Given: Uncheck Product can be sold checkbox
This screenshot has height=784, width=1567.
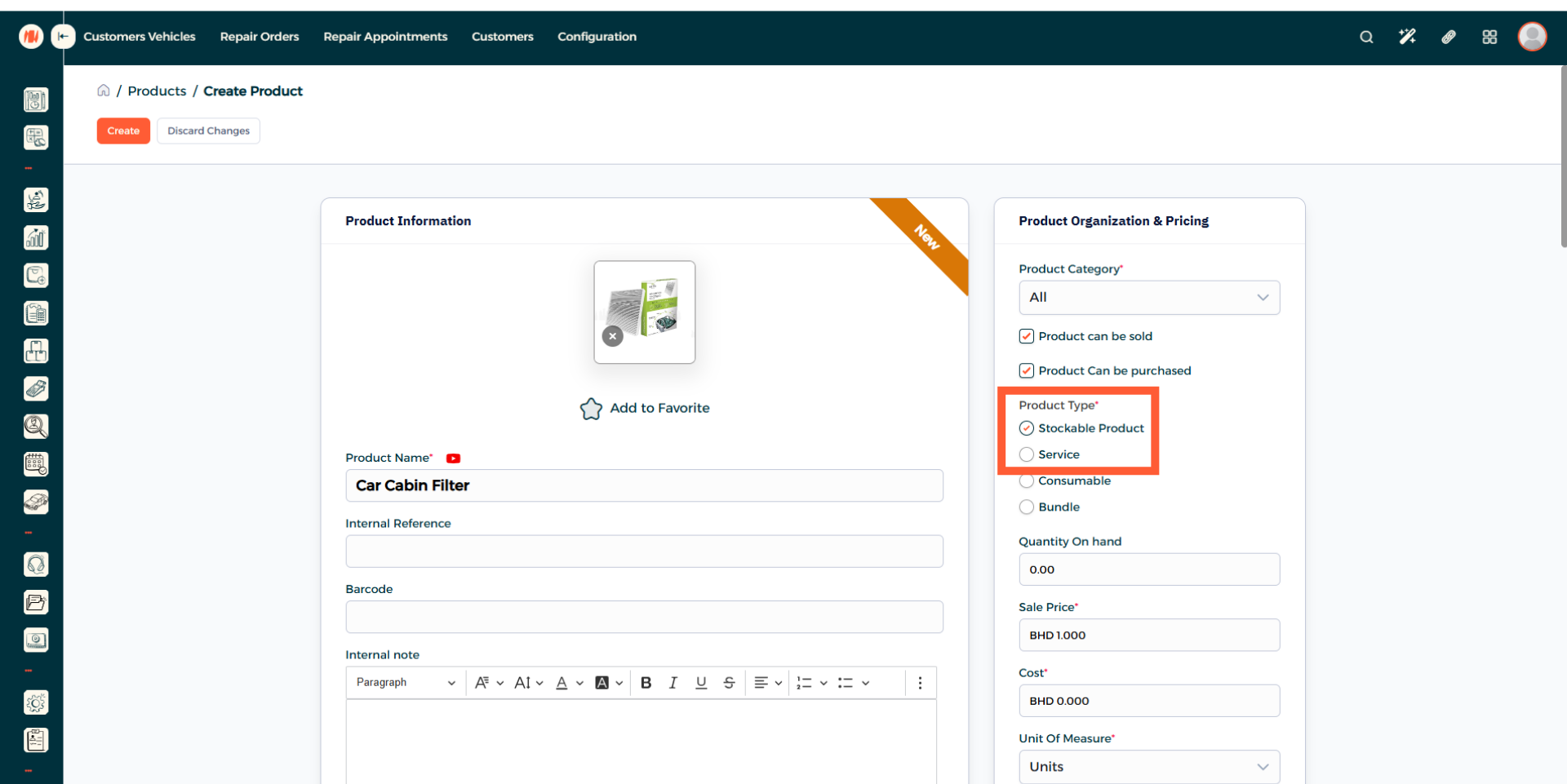Looking at the screenshot, I should [1027, 336].
